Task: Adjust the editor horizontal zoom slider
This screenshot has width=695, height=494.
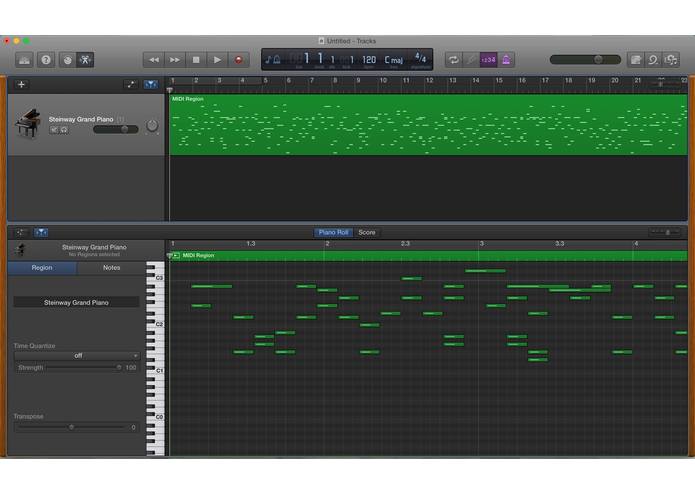Action: click(664, 232)
